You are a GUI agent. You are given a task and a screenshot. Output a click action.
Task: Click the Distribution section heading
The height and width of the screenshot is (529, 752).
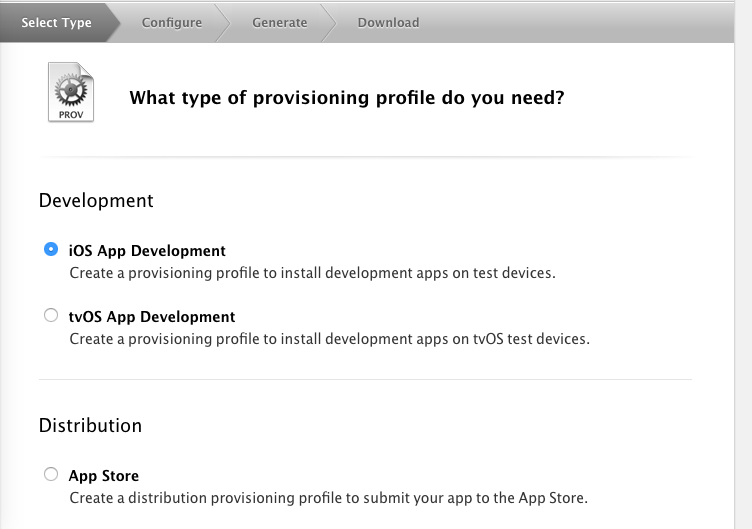point(90,425)
